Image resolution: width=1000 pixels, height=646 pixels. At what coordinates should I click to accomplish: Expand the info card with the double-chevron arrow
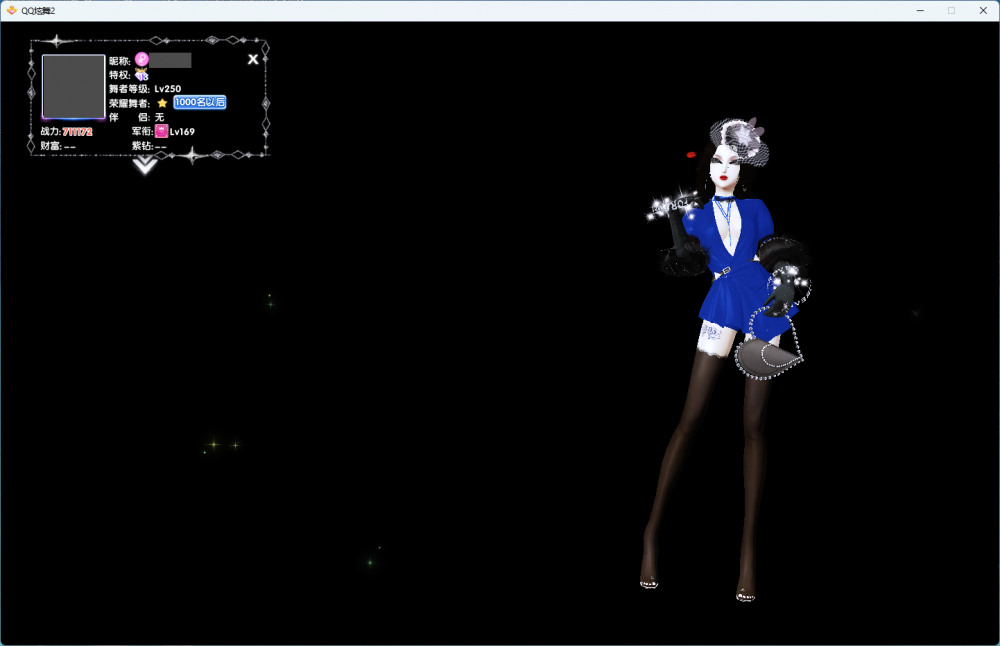point(145,166)
